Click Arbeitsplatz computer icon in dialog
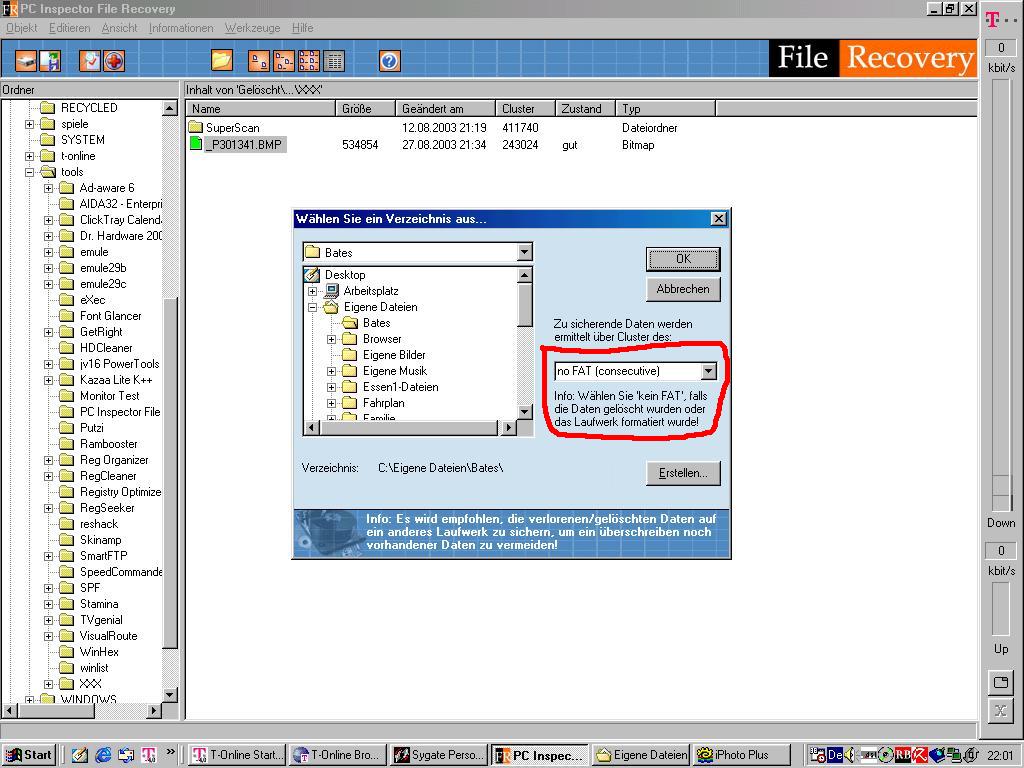 (x=332, y=291)
